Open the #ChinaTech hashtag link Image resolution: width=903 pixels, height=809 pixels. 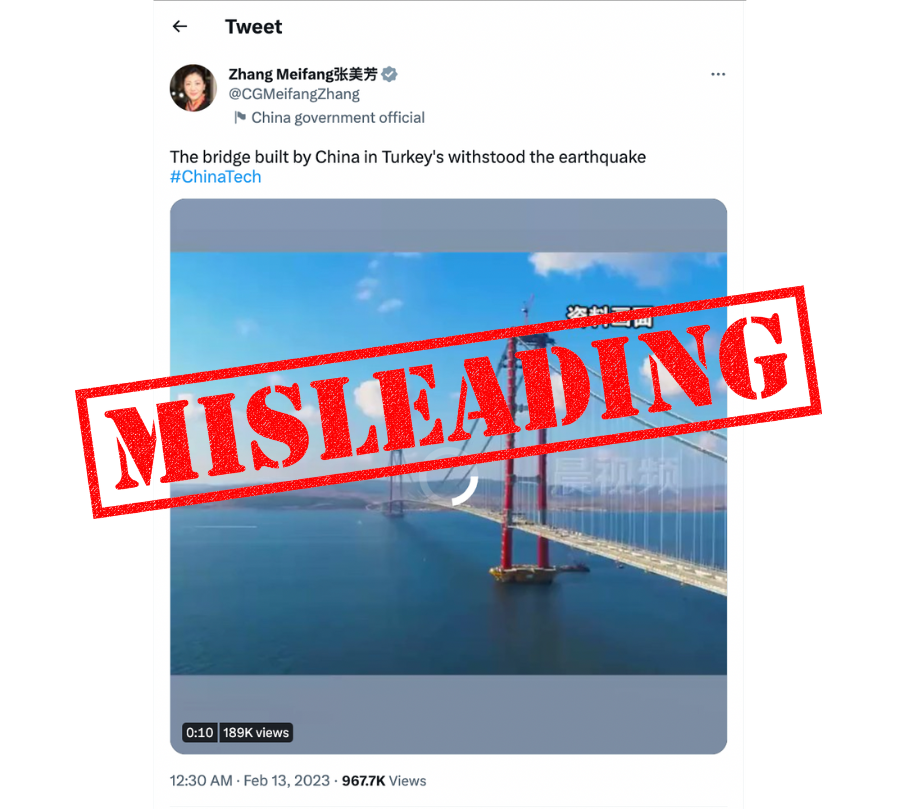[215, 177]
